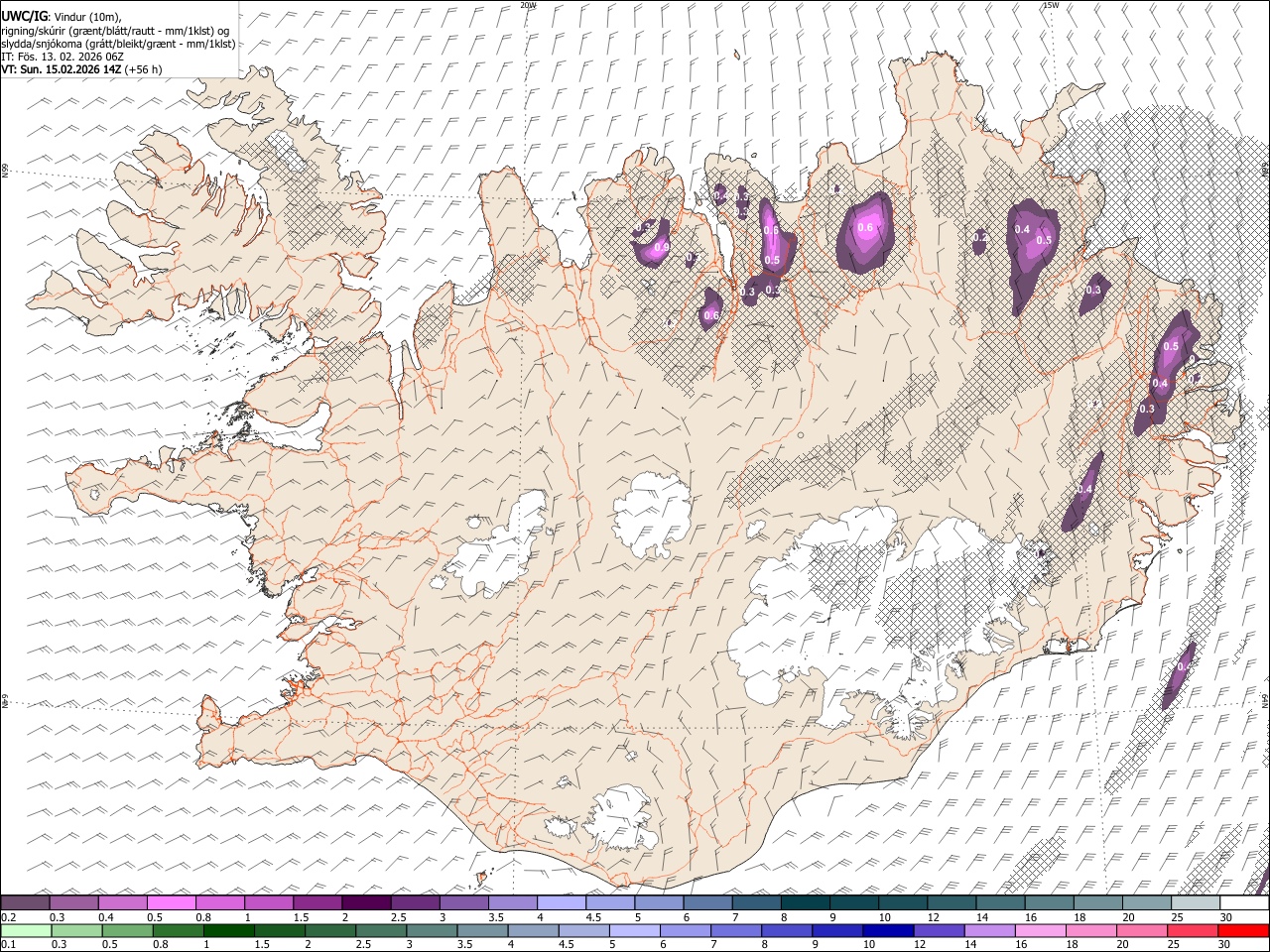Pick the pale green 0.1 rain scale swatch
This screenshot has height=952, width=1270.
click(x=26, y=930)
